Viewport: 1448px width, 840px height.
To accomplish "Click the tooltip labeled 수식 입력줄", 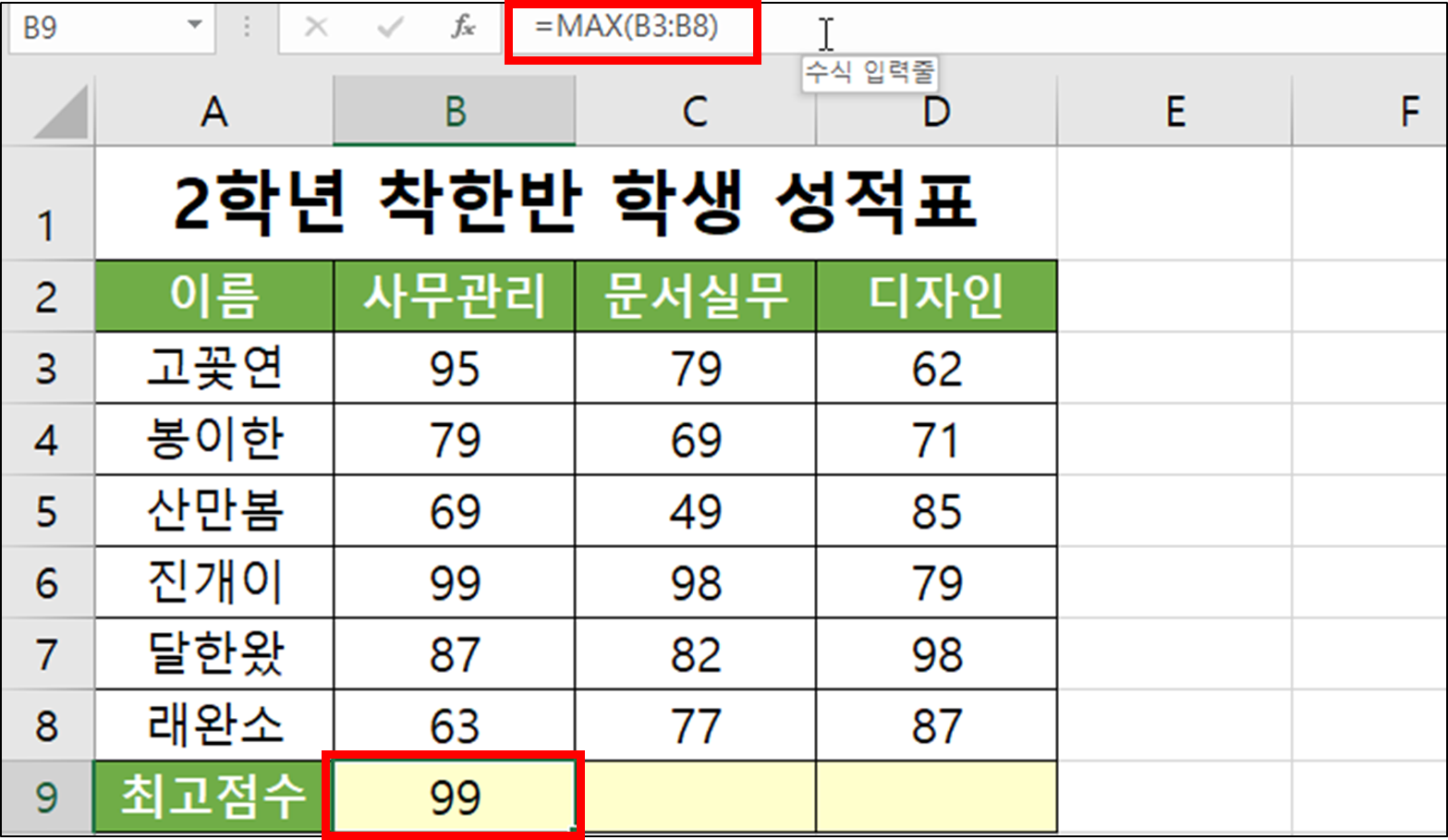I will (871, 71).
